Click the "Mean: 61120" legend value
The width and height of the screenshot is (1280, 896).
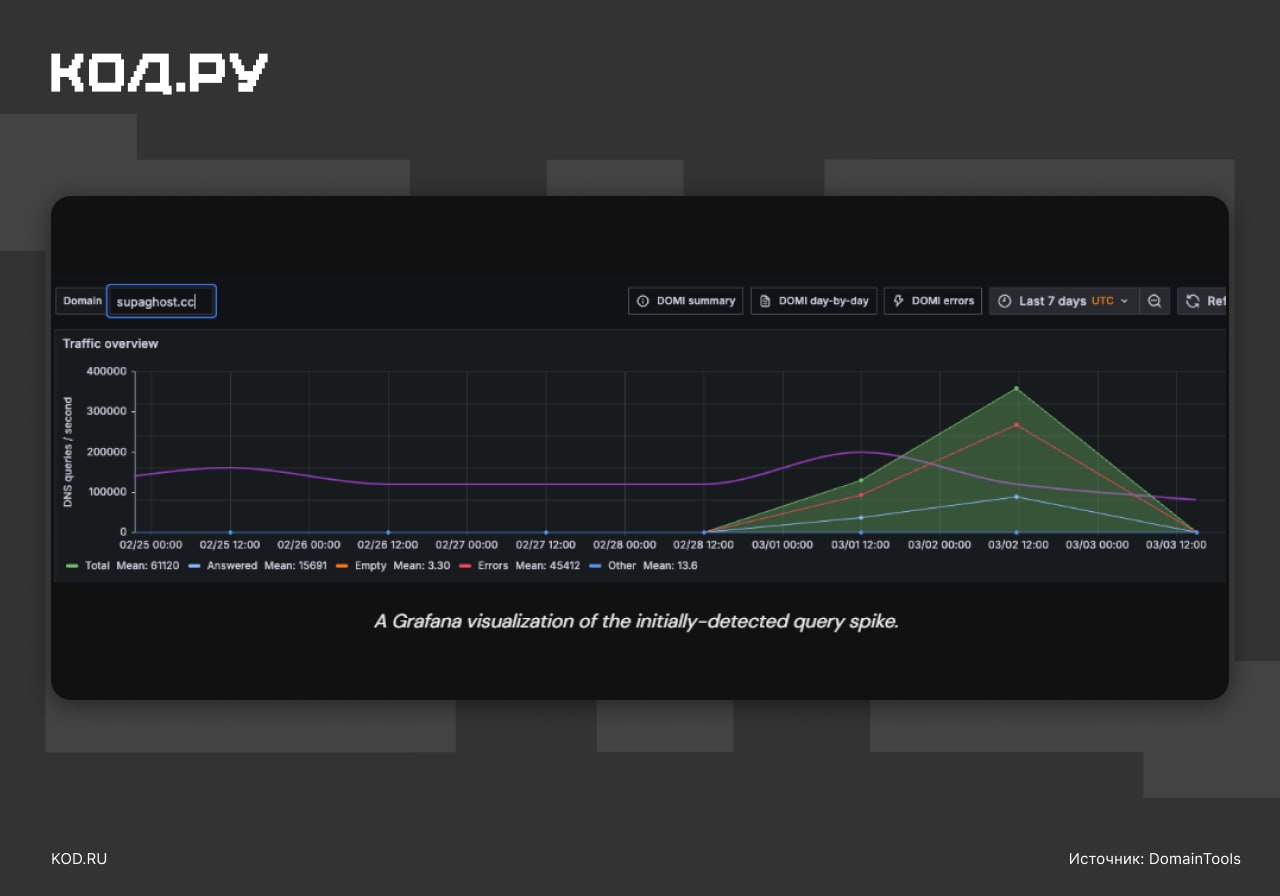[x=146, y=566]
